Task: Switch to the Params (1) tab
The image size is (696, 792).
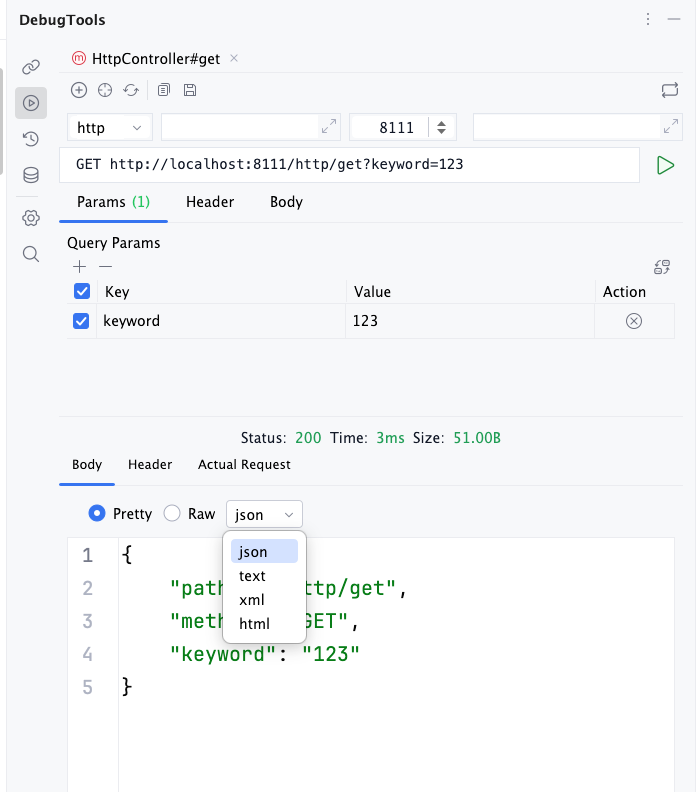Action: tap(113, 202)
